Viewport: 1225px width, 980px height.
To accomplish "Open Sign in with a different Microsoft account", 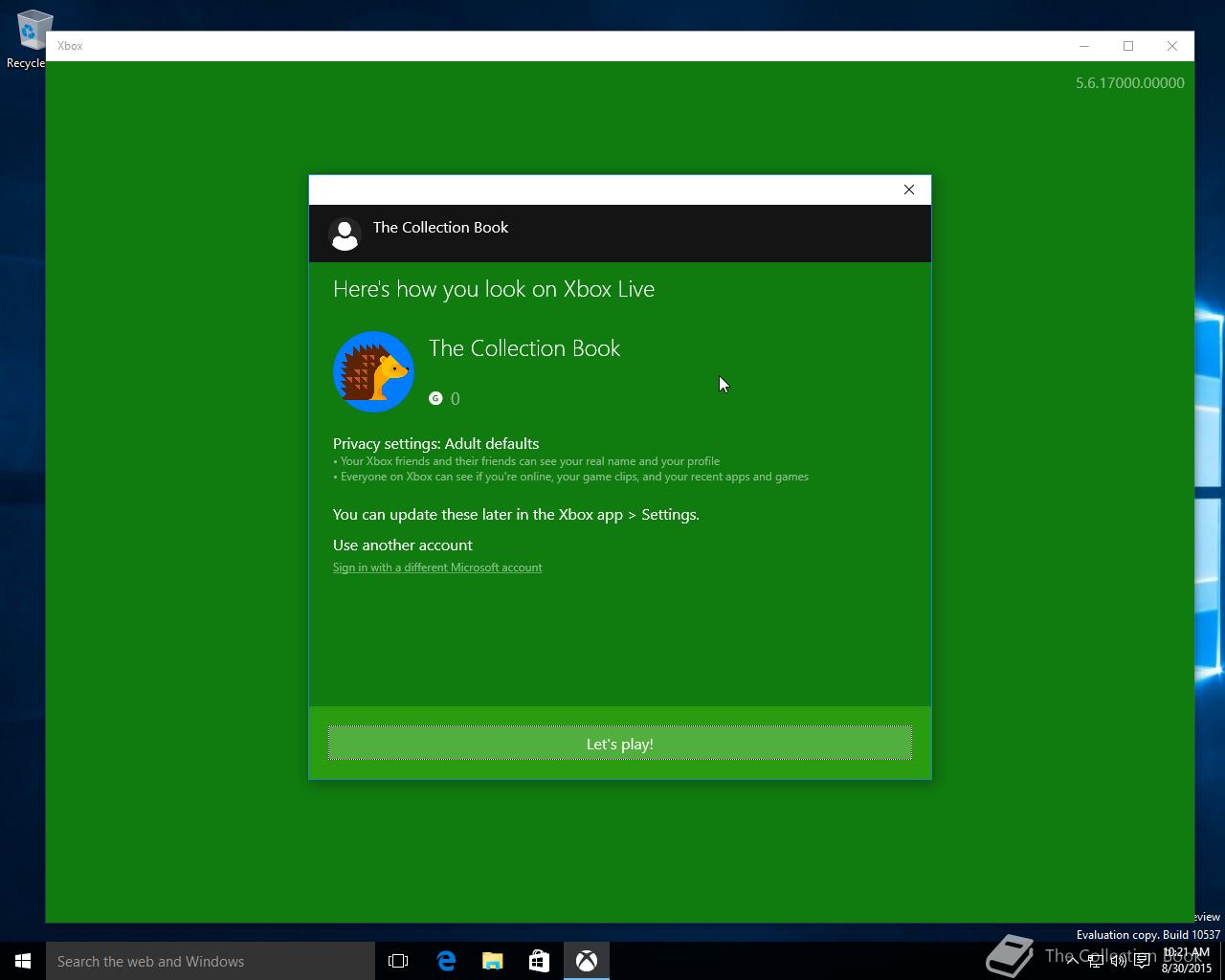I will coord(437,568).
